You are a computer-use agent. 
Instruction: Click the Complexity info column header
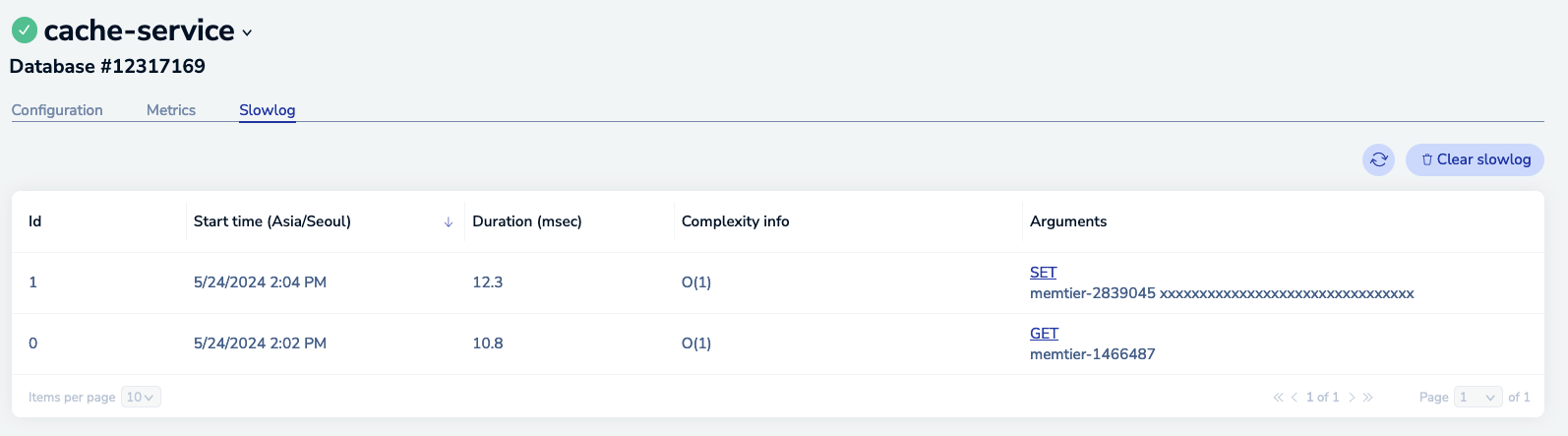[735, 221]
